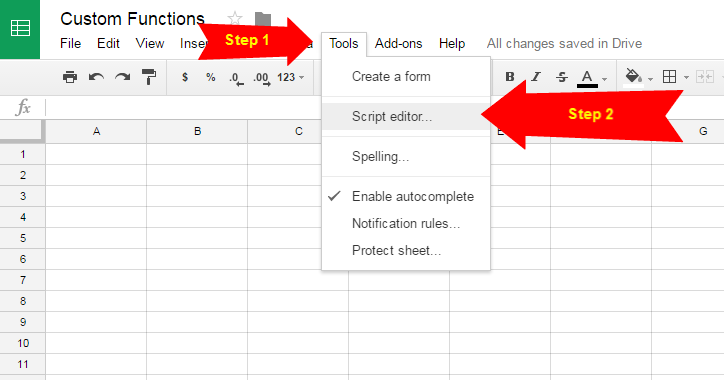
Task: Open the 123 number formats dropdown
Action: 290,77
